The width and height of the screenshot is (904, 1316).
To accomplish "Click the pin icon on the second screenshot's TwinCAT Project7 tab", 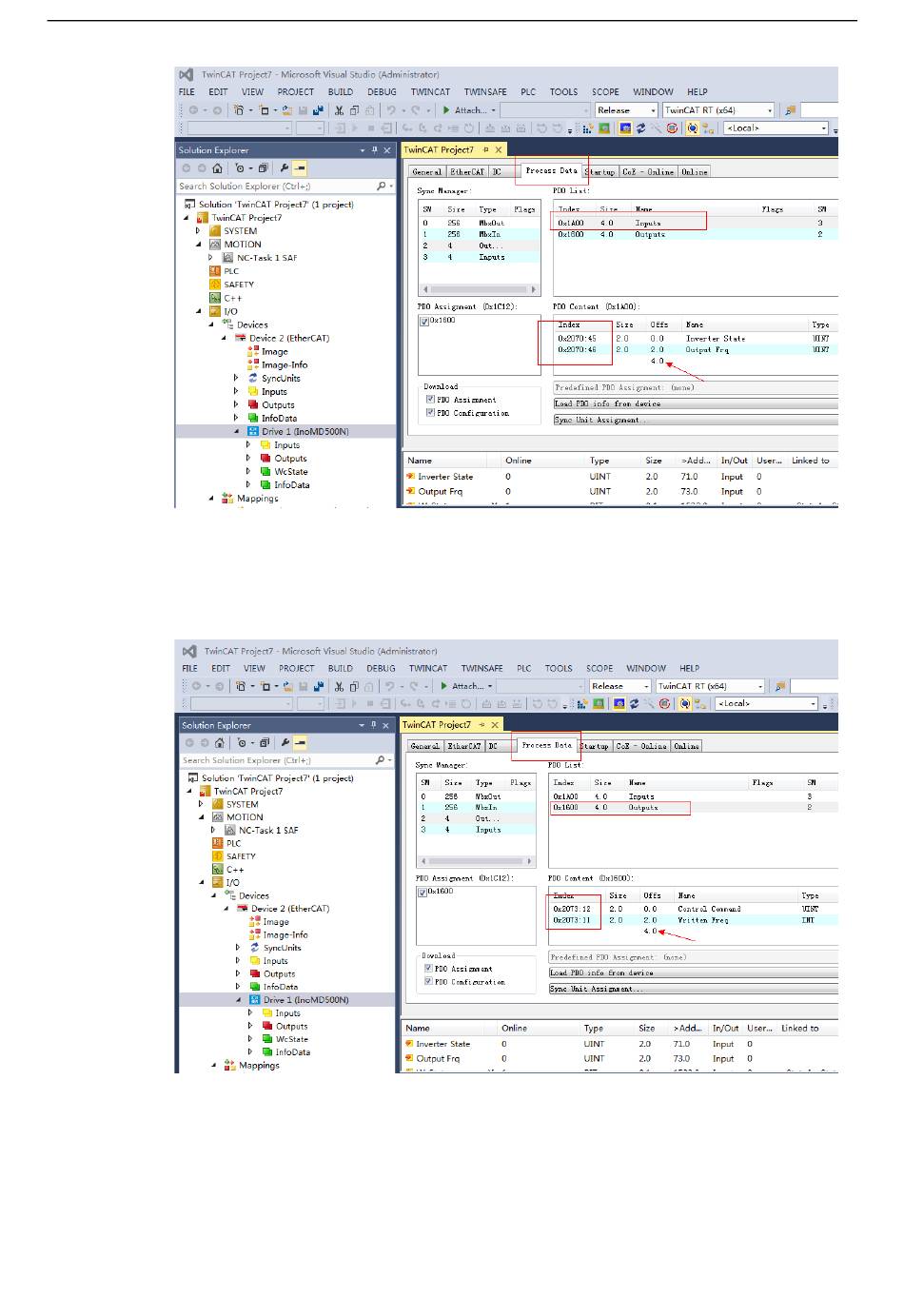I will [x=481, y=725].
